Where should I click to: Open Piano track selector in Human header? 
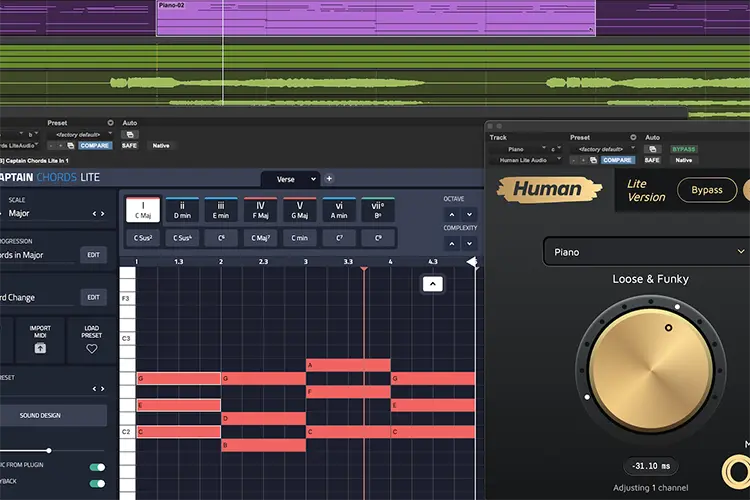coord(518,149)
